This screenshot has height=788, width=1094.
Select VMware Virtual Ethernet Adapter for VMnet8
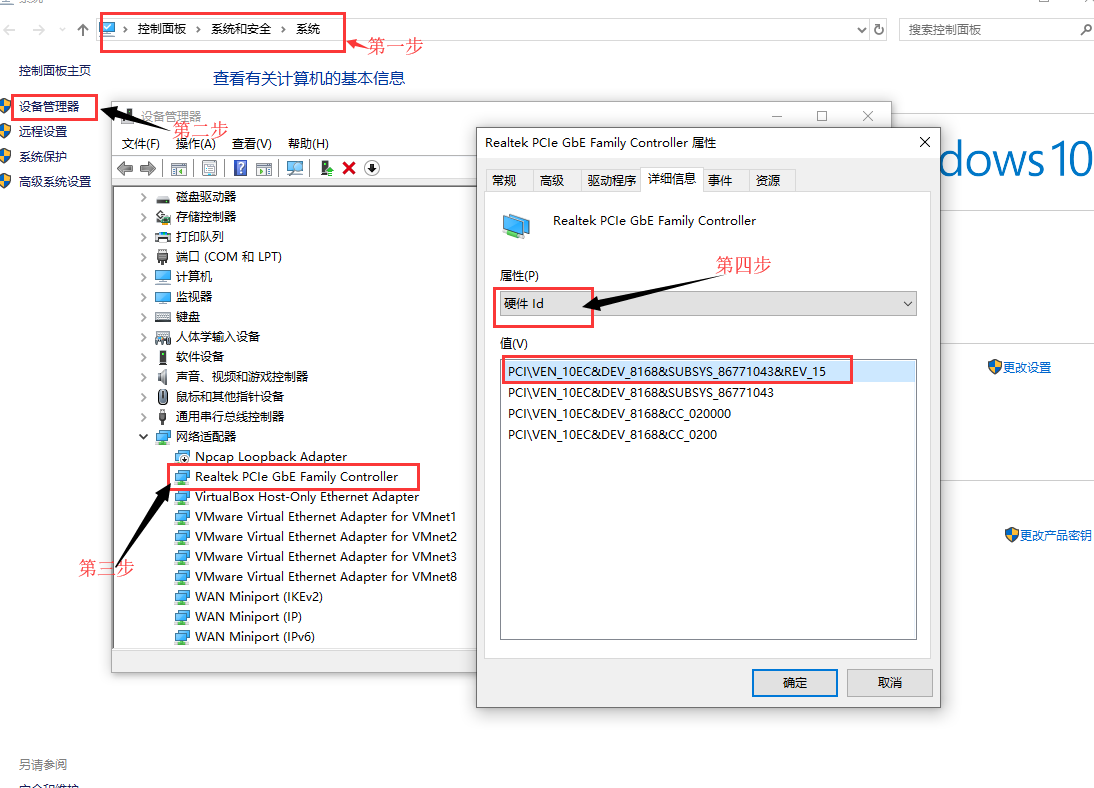(x=326, y=577)
